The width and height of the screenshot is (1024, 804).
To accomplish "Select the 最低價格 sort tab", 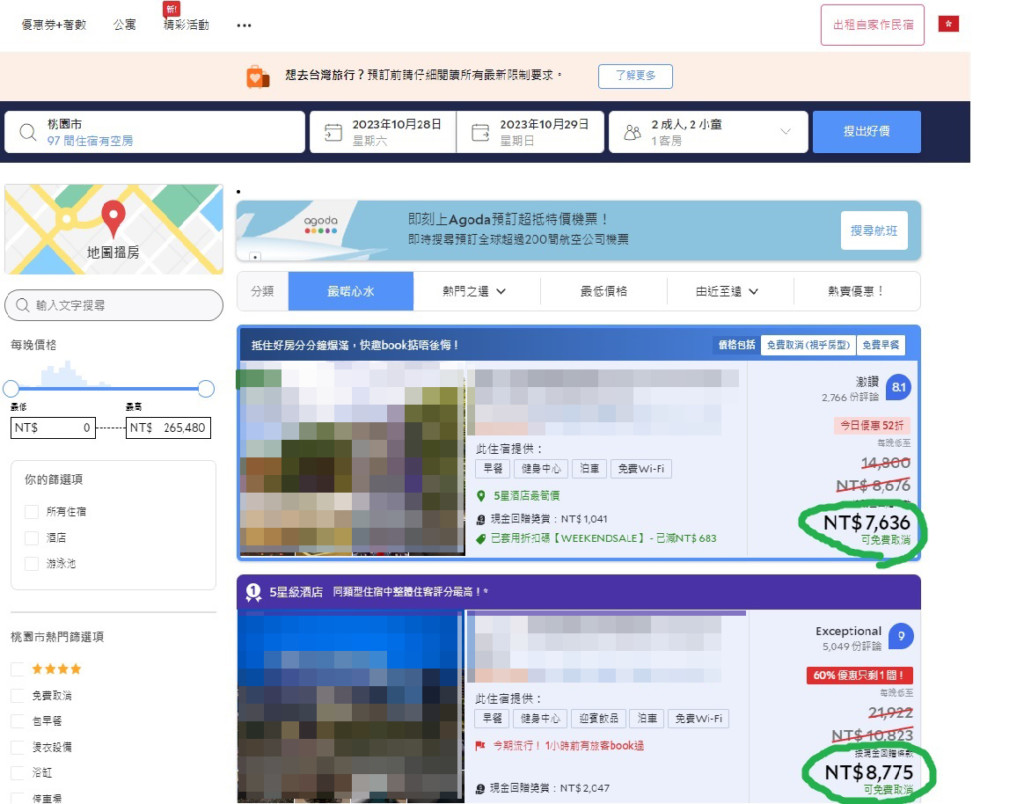I will [x=603, y=291].
